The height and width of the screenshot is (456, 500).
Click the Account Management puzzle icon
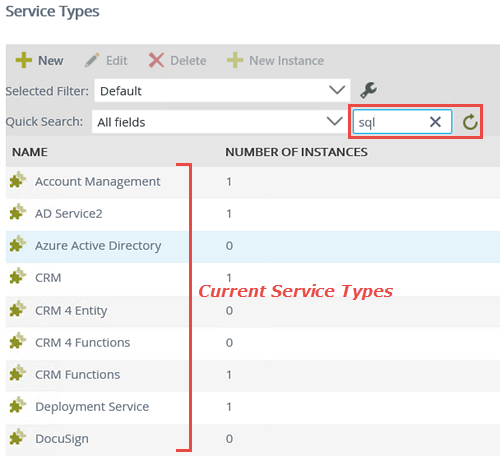(x=18, y=180)
